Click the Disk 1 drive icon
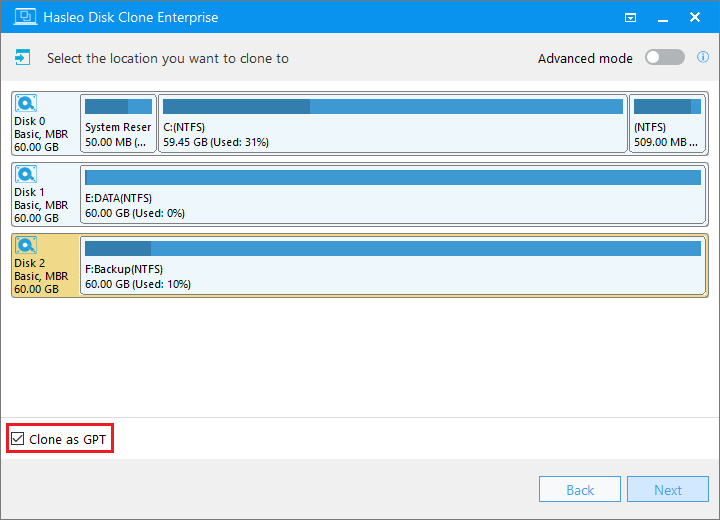The image size is (720, 520). (x=26, y=175)
